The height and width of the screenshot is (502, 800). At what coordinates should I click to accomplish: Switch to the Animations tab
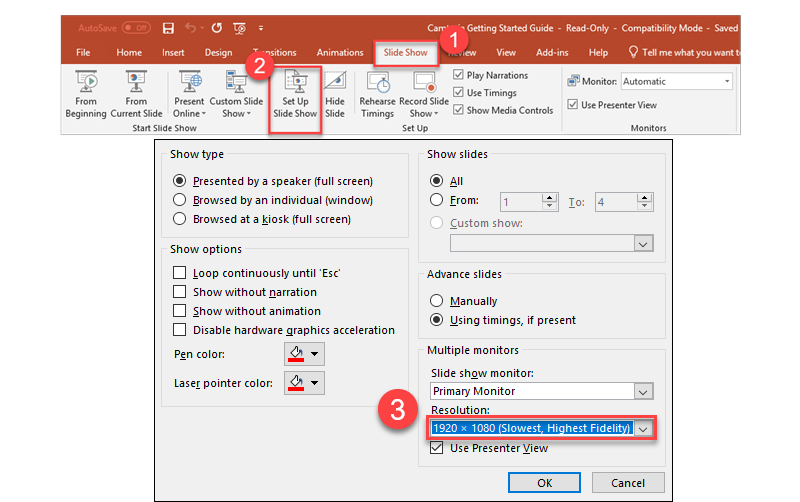click(x=340, y=52)
